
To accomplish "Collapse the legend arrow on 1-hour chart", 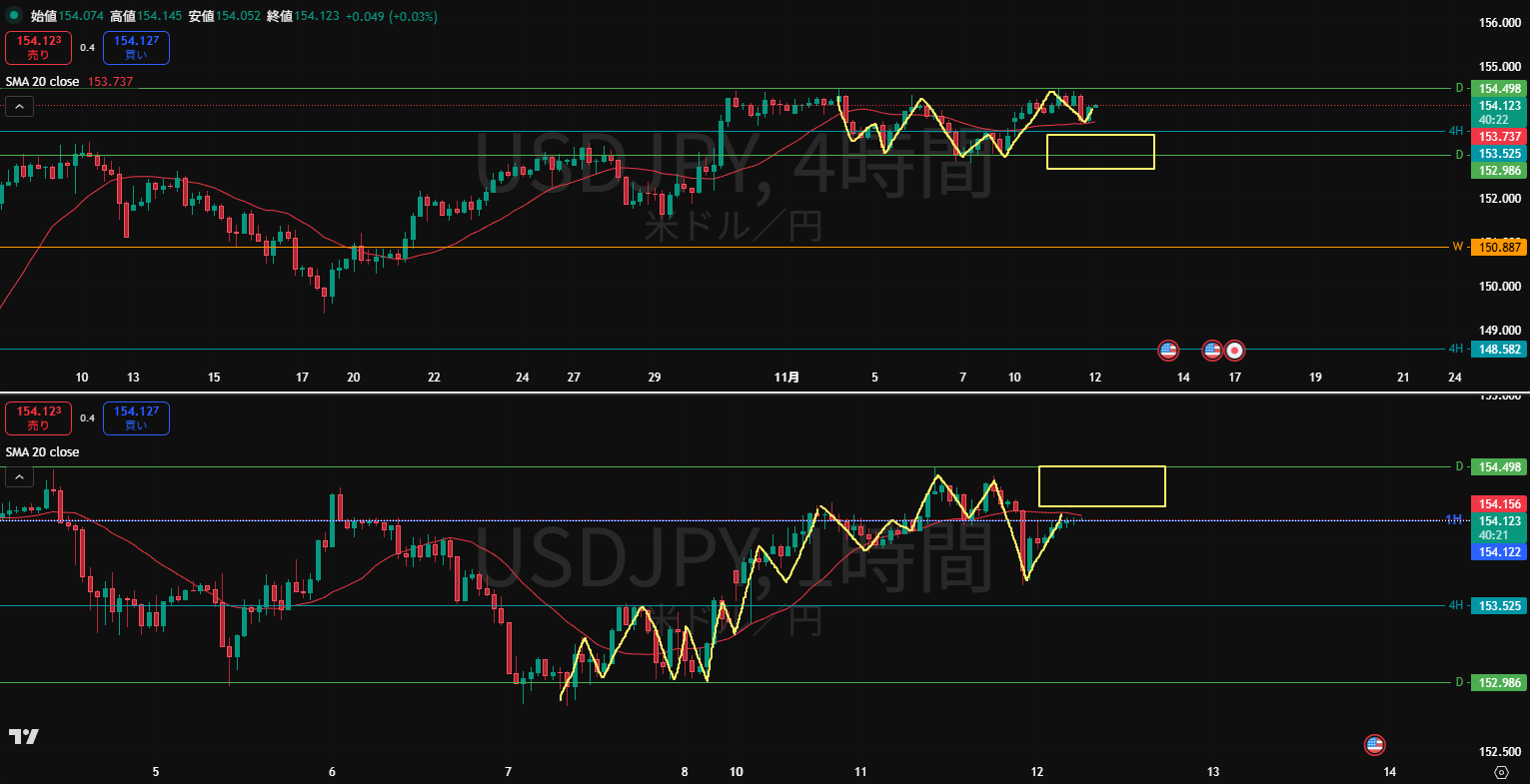I will click(x=19, y=477).
